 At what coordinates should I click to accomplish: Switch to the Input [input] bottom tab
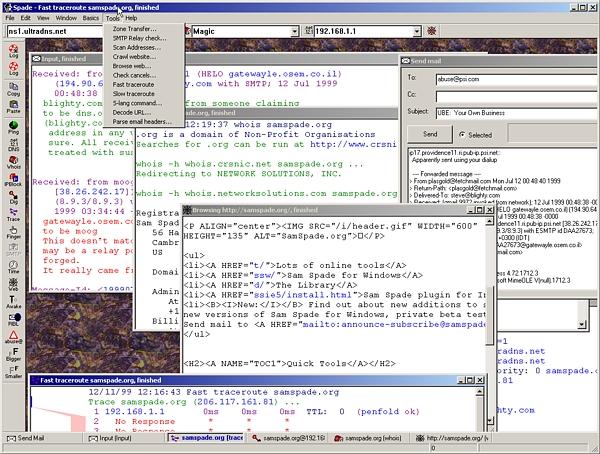click(x=125, y=438)
